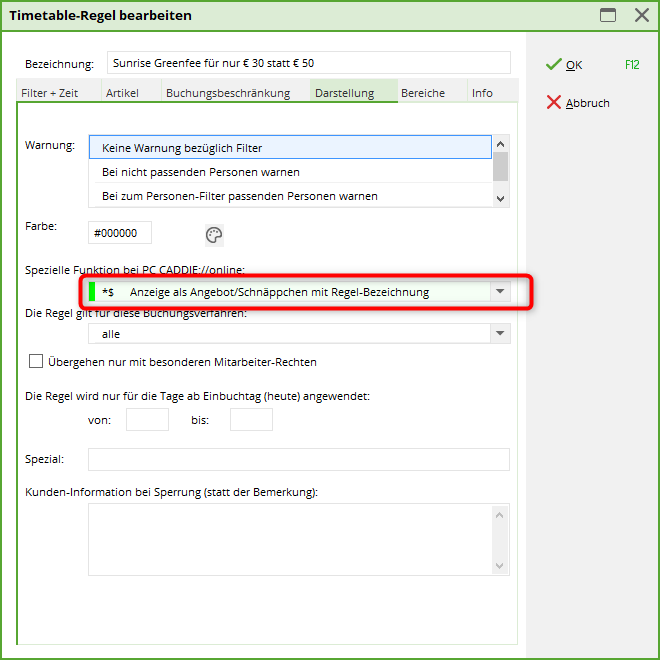
Task: Maximize the Timetable-Regel window
Action: (x=608, y=15)
